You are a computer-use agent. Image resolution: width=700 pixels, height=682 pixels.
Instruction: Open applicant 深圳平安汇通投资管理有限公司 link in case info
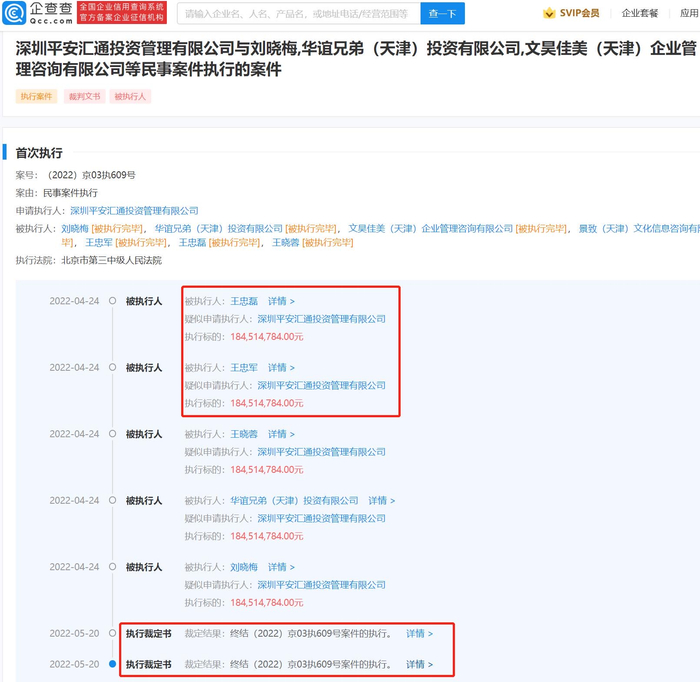(x=134, y=211)
